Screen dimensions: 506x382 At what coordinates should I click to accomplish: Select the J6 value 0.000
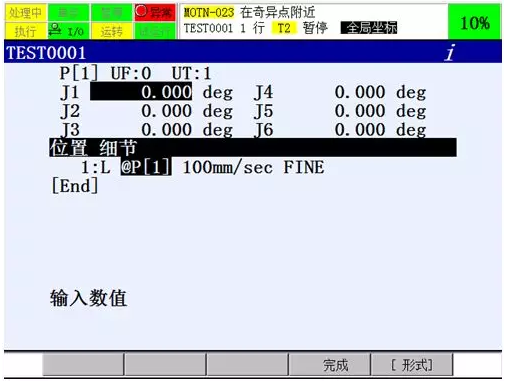[360, 130]
